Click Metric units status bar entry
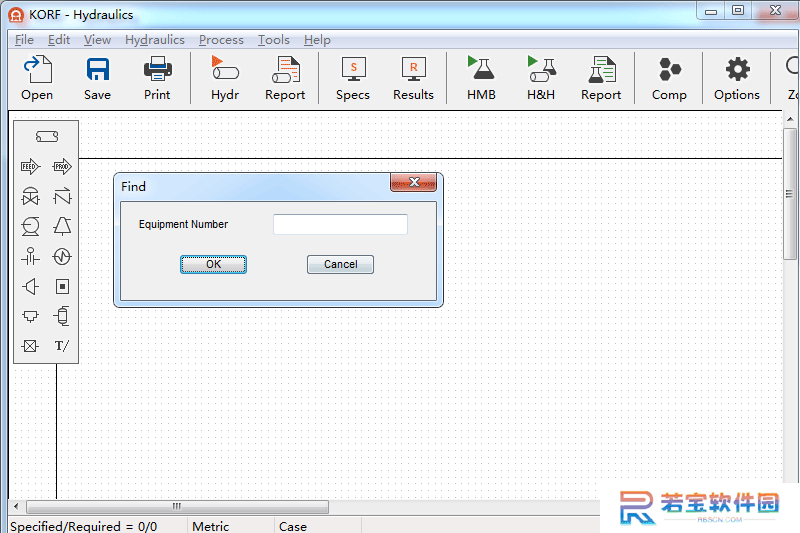The image size is (800, 533). point(211,526)
